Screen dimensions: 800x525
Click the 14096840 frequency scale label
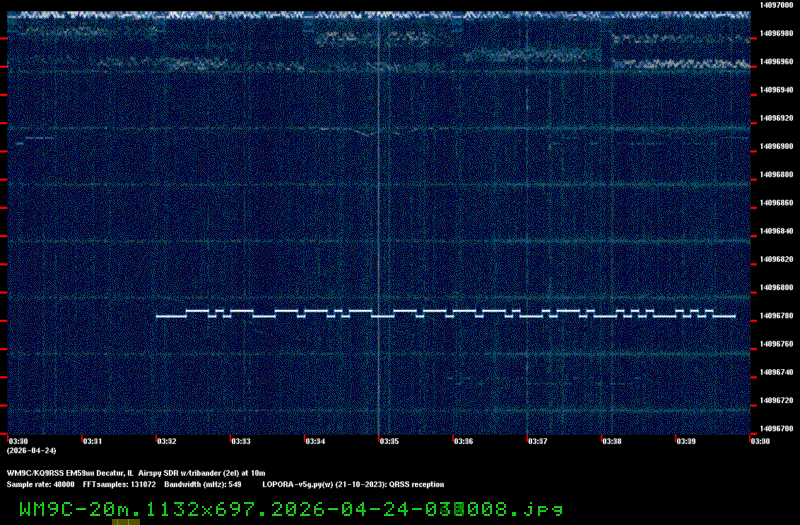(776, 231)
